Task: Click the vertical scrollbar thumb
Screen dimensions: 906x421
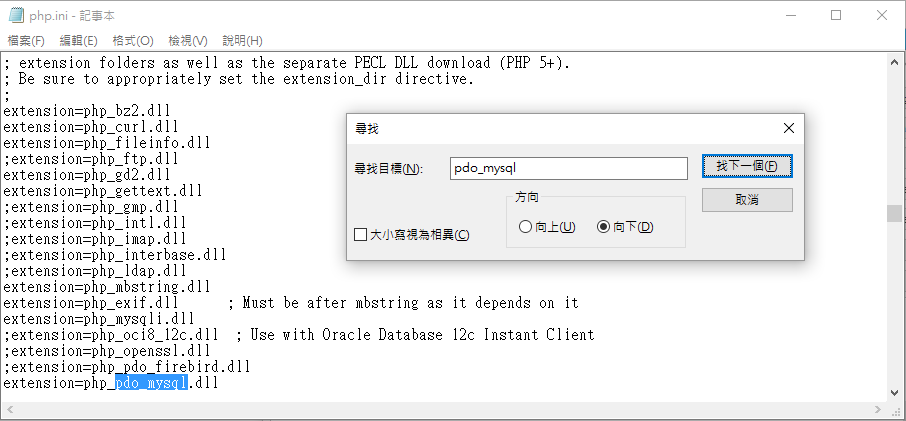Action: (x=894, y=213)
